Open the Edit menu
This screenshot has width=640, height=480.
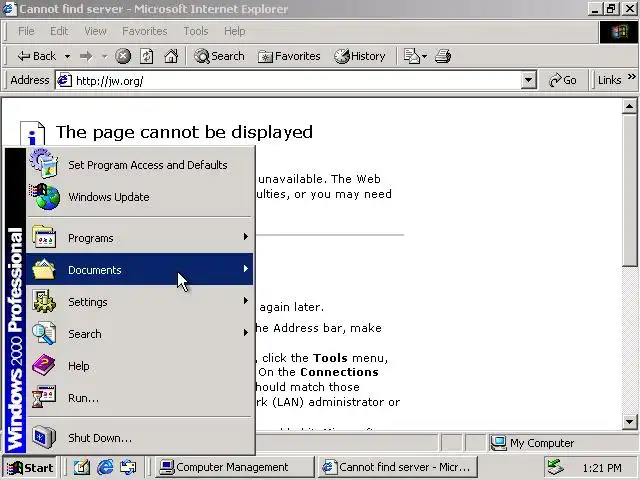(x=59, y=31)
